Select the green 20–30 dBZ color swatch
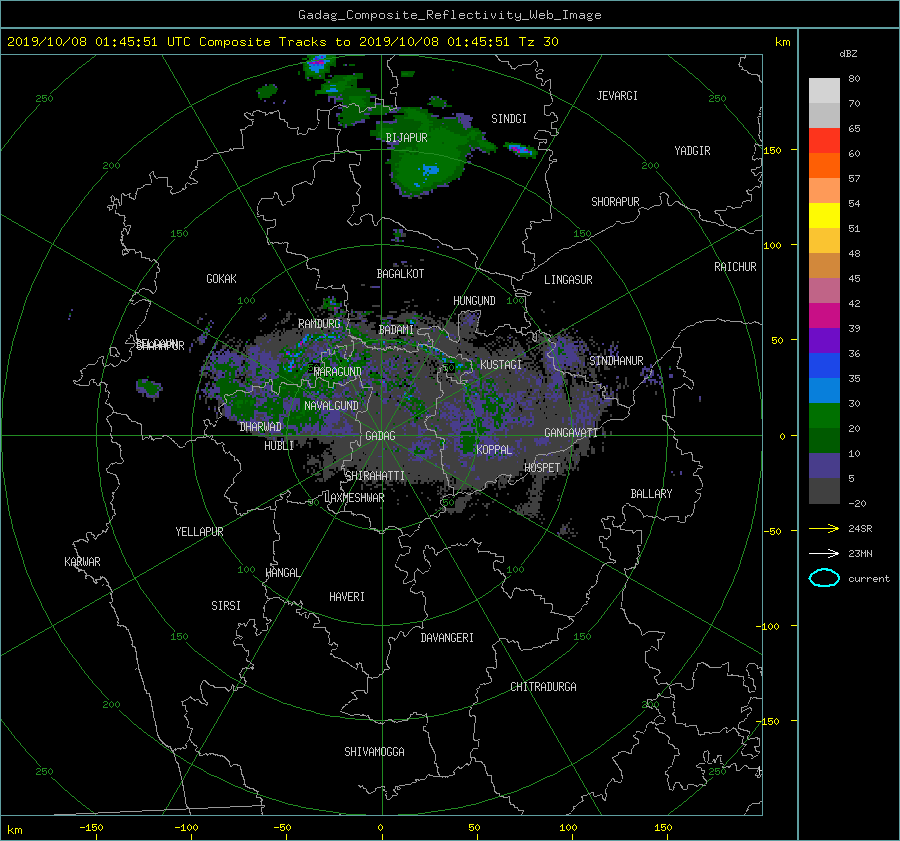 (x=824, y=416)
